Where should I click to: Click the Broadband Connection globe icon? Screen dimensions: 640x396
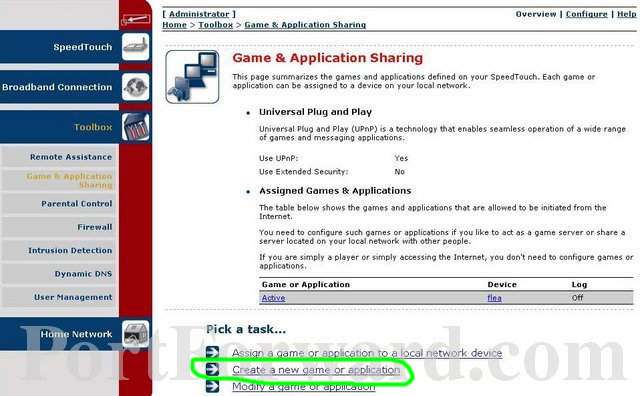click(x=136, y=87)
